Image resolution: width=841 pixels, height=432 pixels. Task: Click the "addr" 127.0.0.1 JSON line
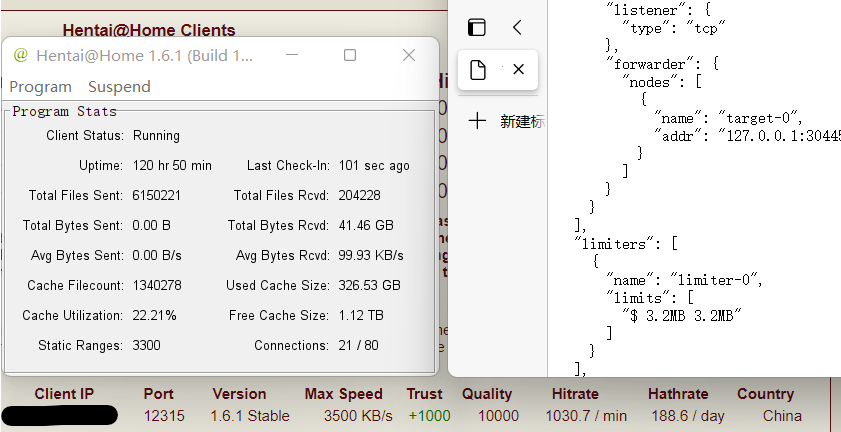[x=747, y=136]
